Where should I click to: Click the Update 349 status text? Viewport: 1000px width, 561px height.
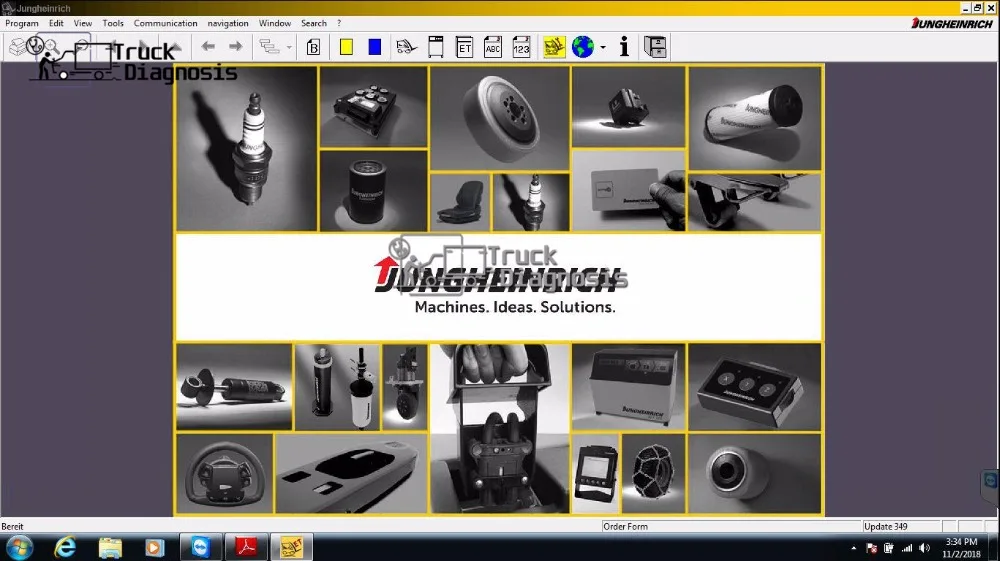(x=885, y=527)
